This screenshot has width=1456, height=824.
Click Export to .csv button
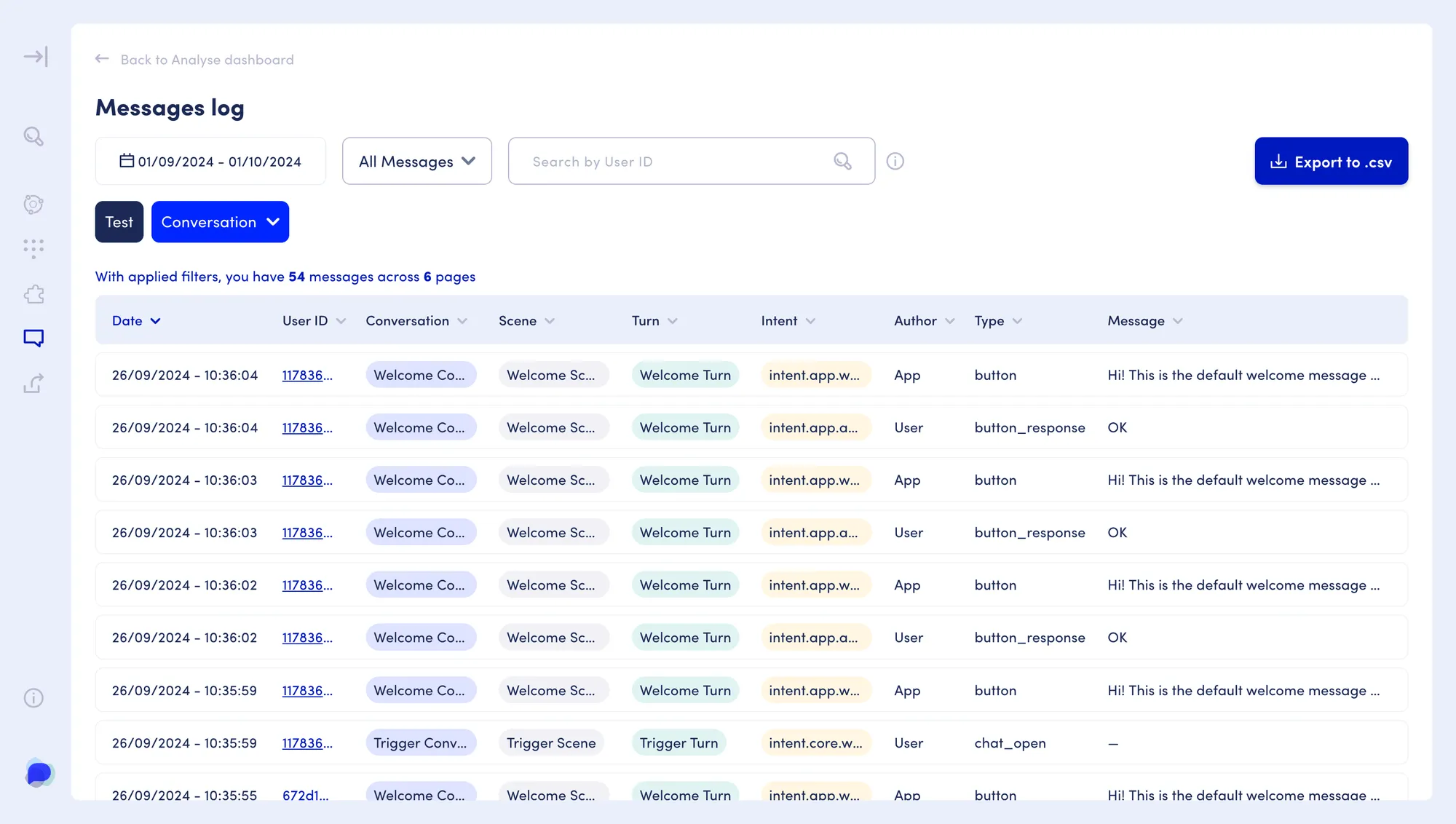pos(1331,161)
